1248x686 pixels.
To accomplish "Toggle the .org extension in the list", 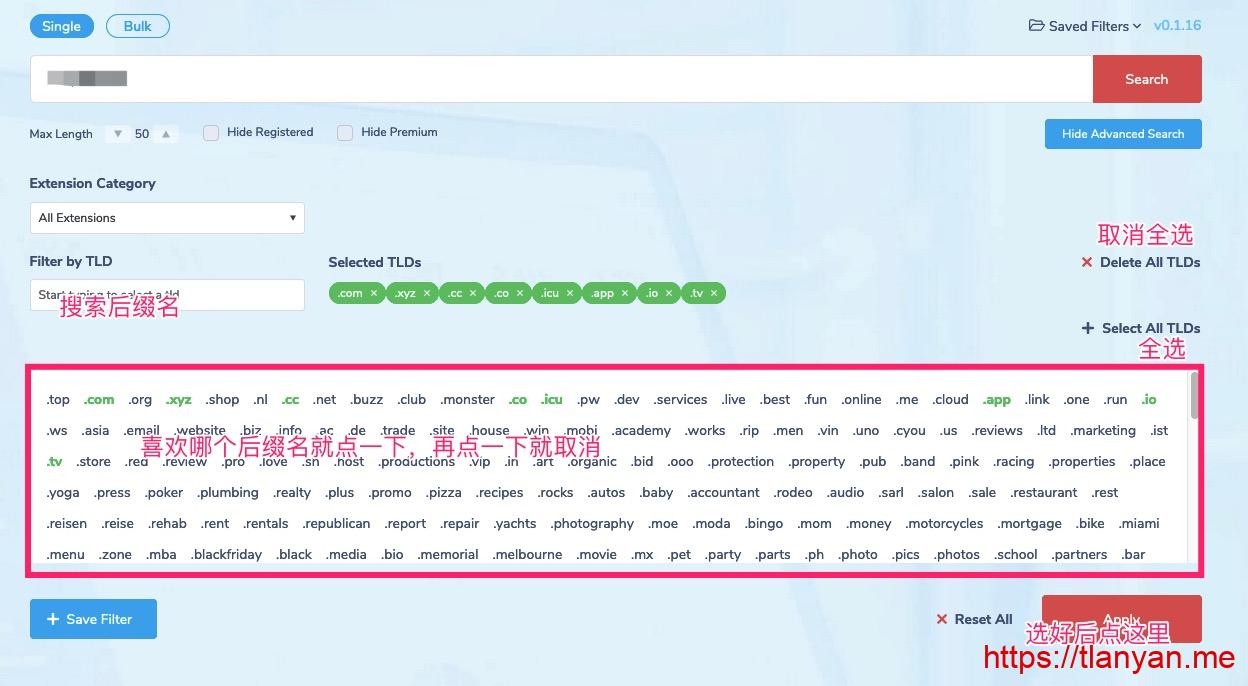I will pyautogui.click(x=140, y=399).
